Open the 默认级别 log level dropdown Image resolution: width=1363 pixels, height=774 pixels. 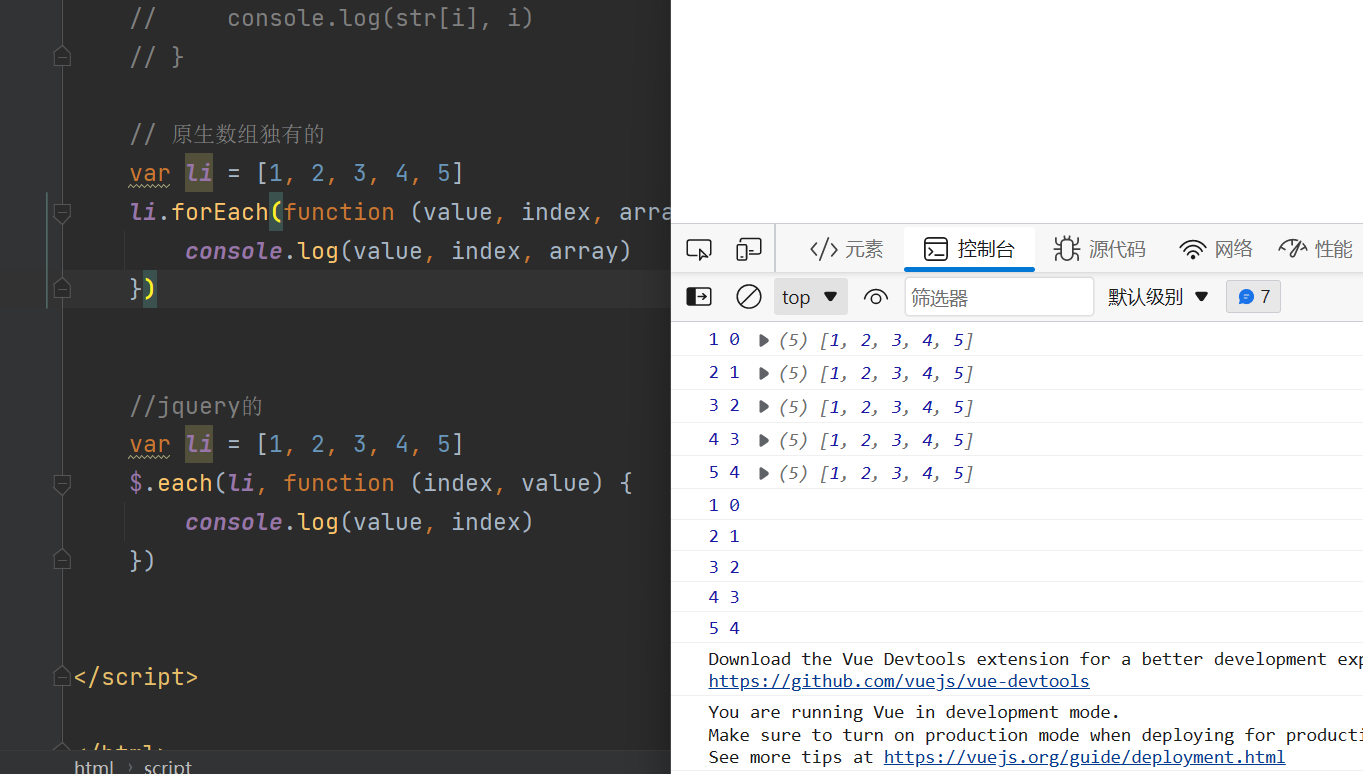[1158, 297]
